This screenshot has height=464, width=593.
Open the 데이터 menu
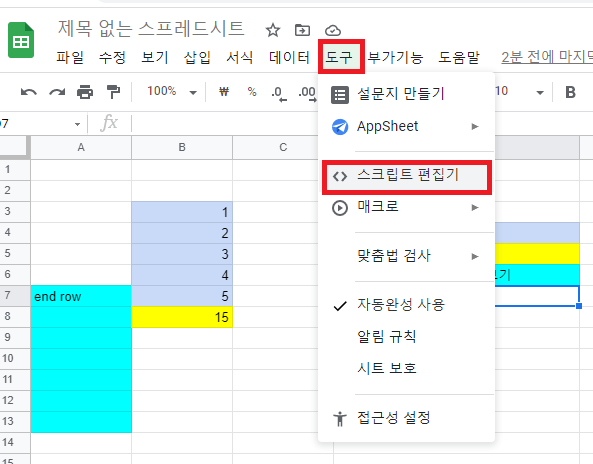289,57
